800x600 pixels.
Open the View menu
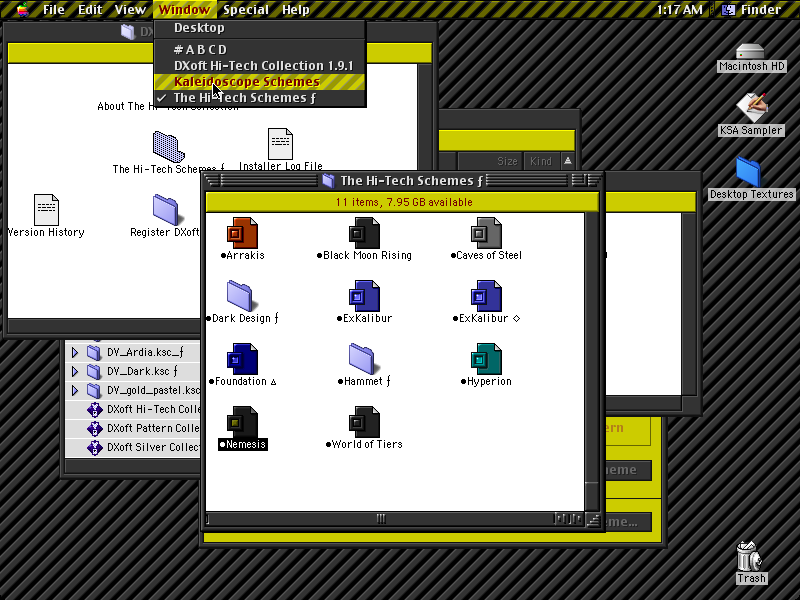[x=130, y=9]
